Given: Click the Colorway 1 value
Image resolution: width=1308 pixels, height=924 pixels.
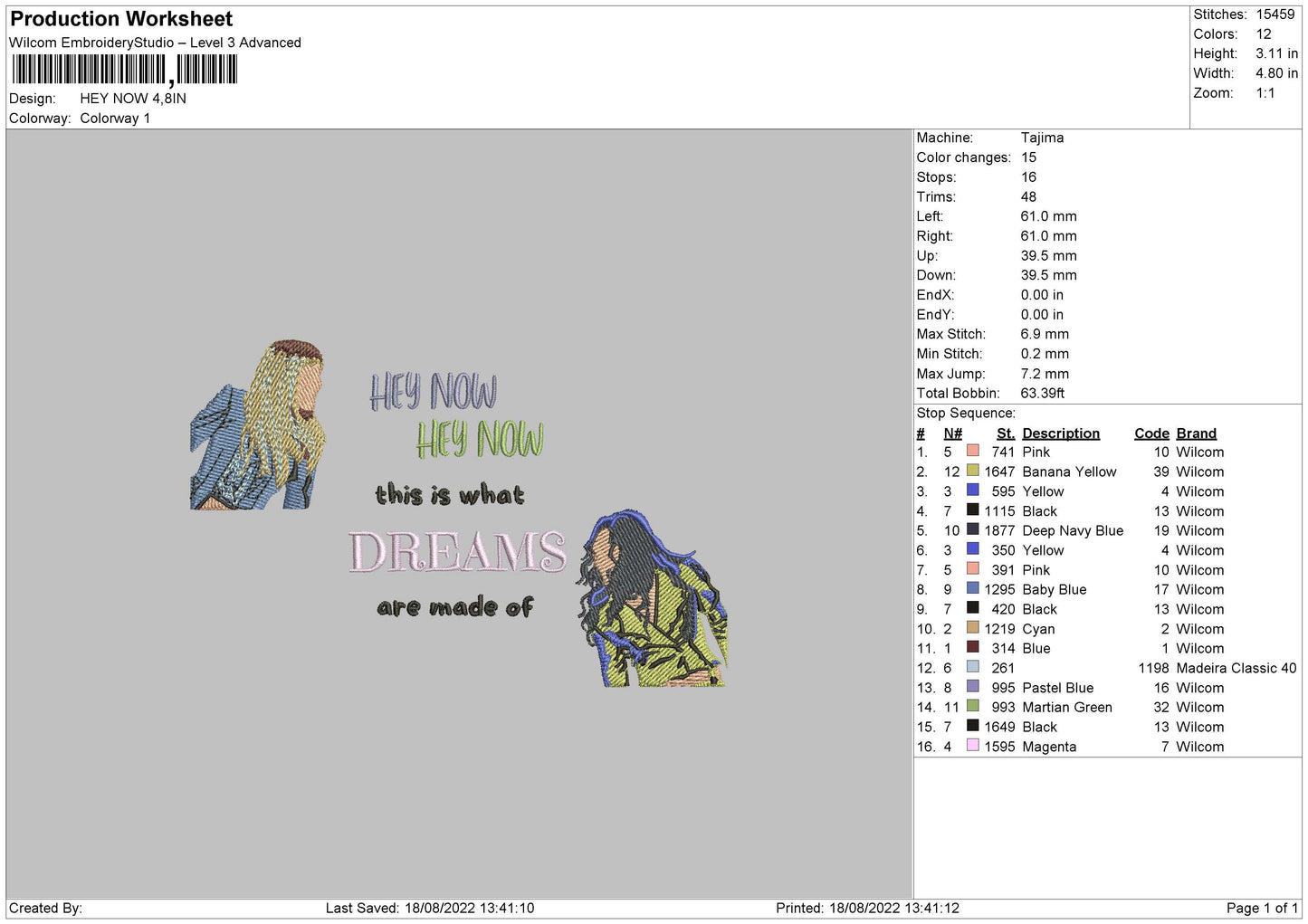Looking at the screenshot, I should 115,119.
